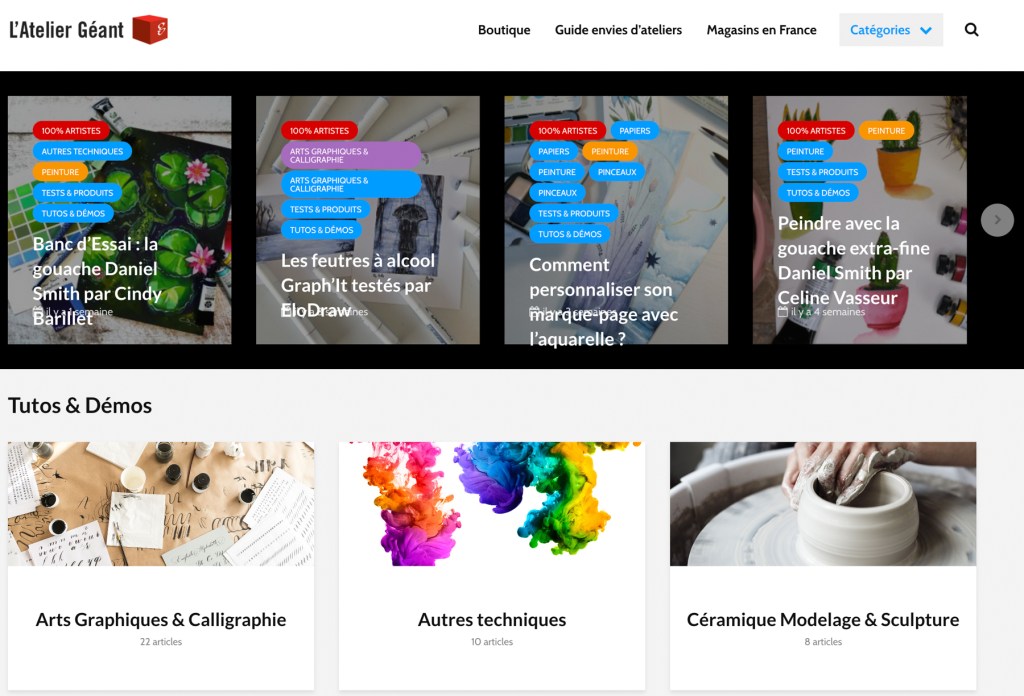Image resolution: width=1024 pixels, height=696 pixels.
Task: Click the search magnifier icon in header
Action: coord(971,29)
